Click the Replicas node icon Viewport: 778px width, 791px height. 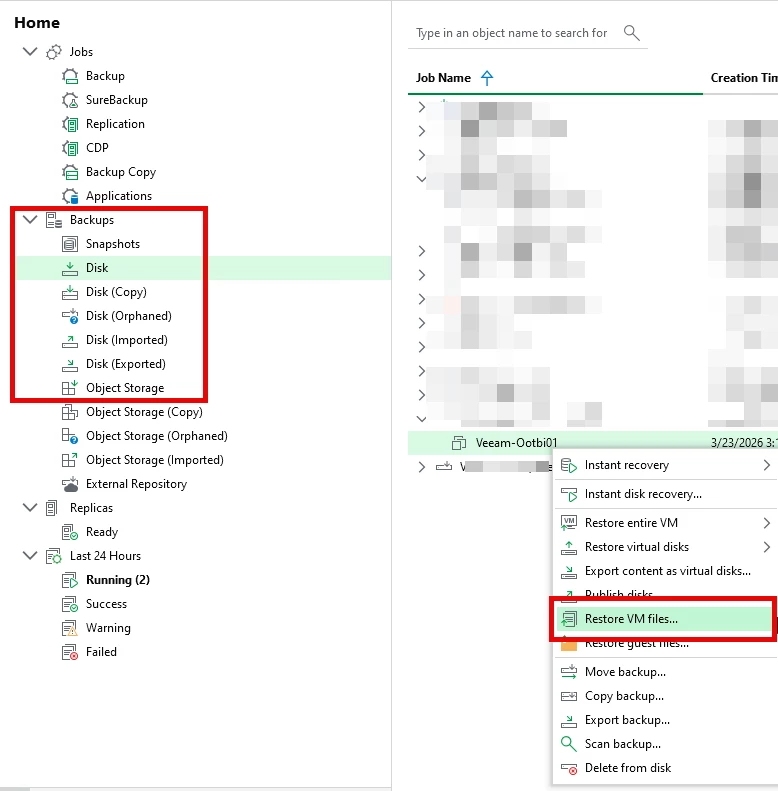pyautogui.click(x=52, y=508)
